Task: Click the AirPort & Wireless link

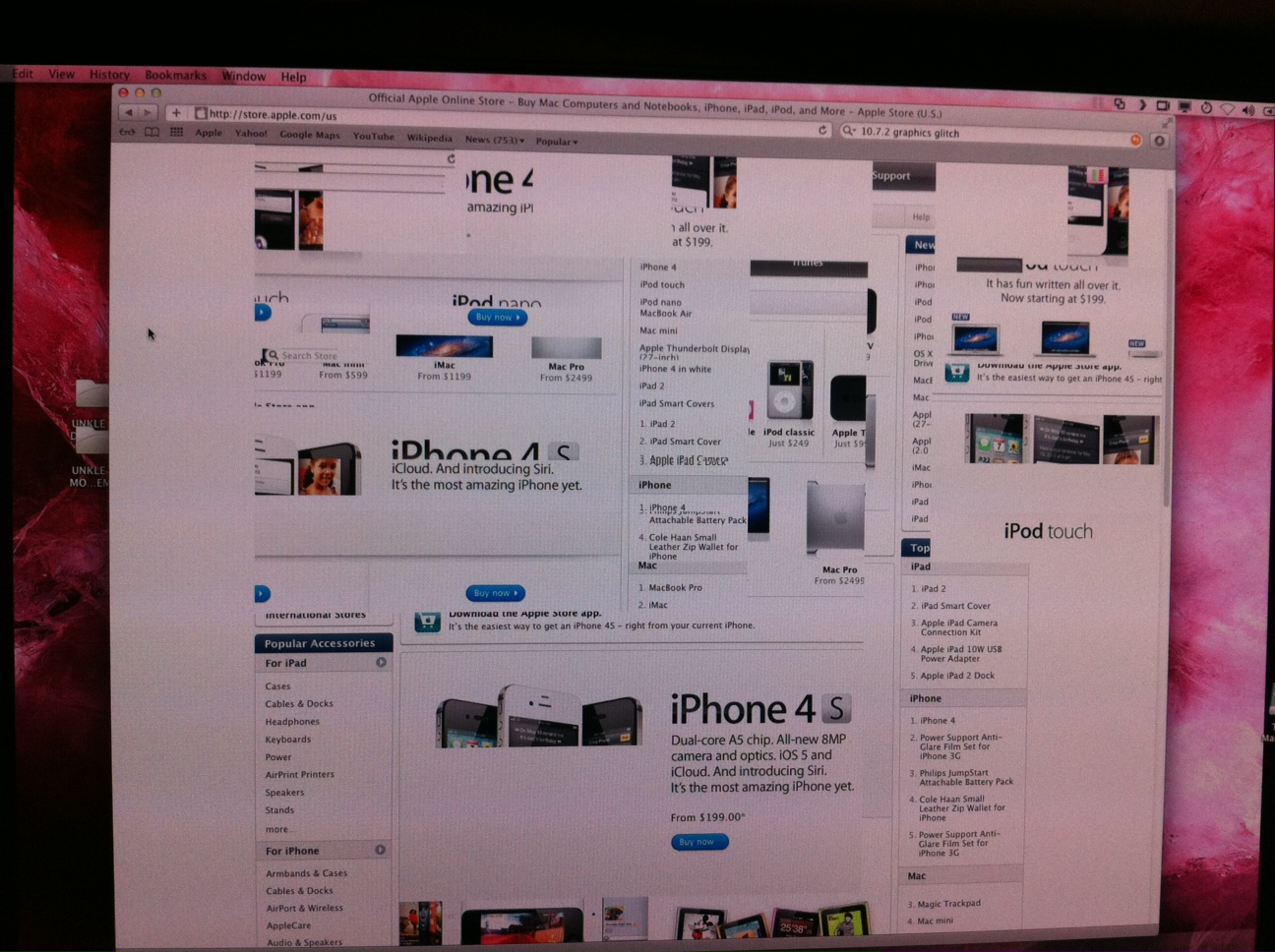Action: coord(305,909)
